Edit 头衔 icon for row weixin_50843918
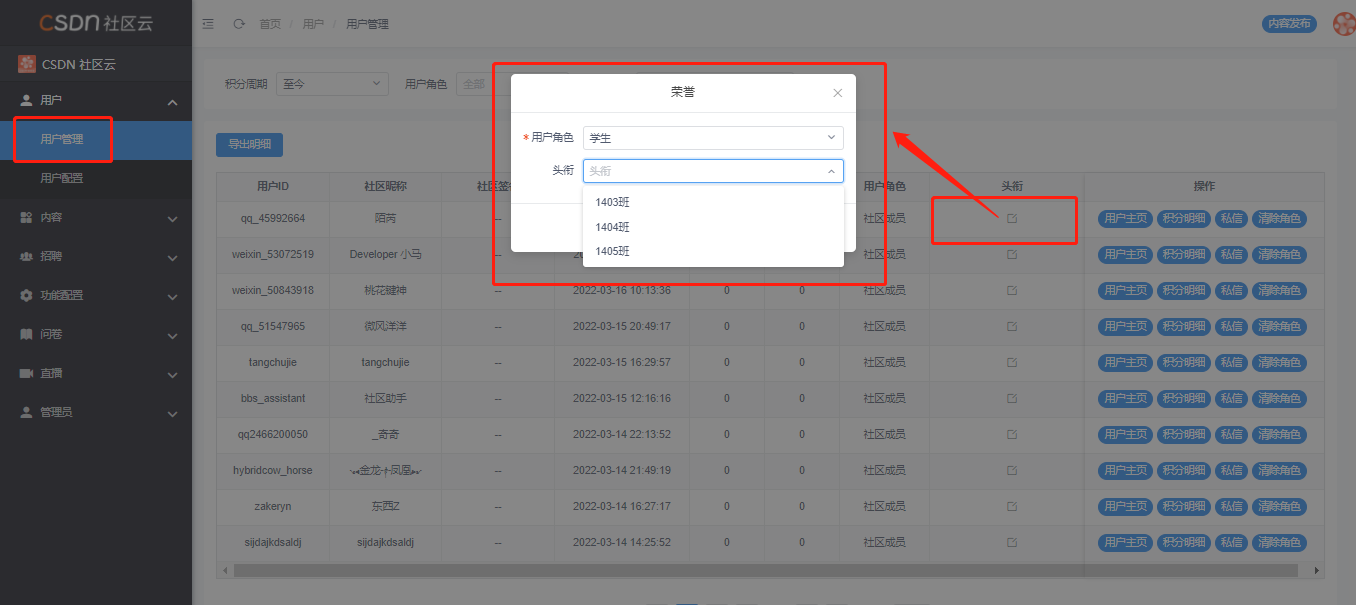1356x605 pixels. coord(1012,290)
